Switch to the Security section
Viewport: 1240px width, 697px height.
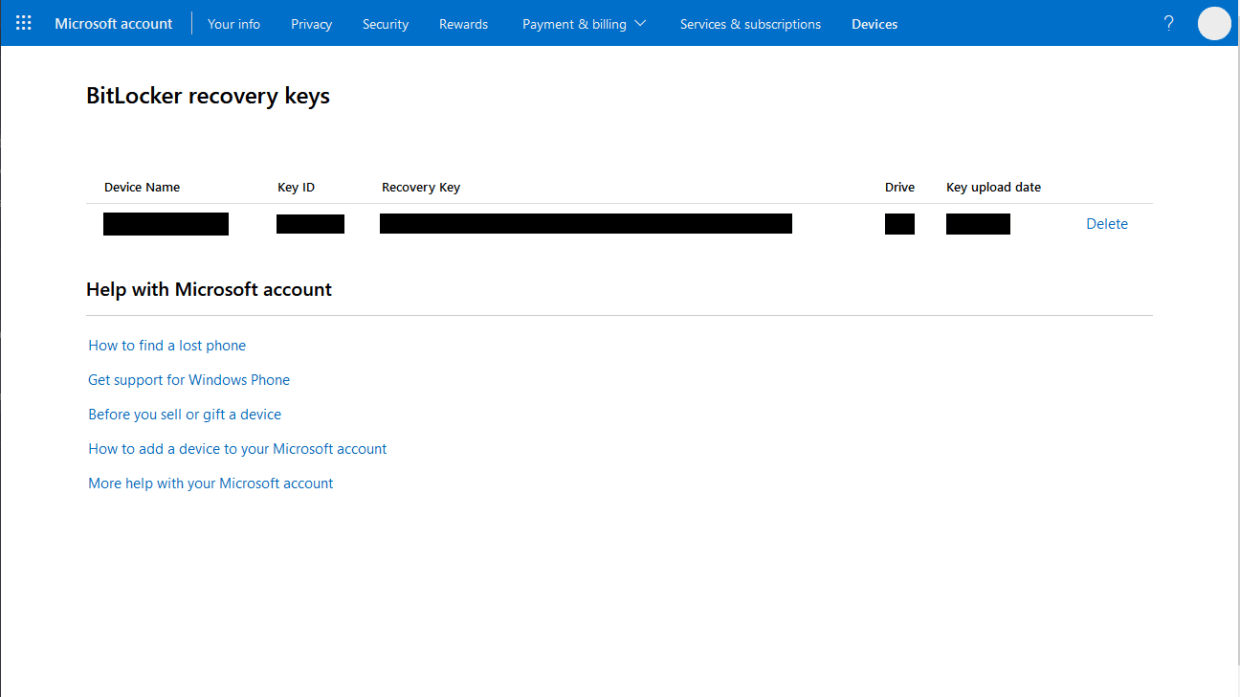pyautogui.click(x=385, y=23)
